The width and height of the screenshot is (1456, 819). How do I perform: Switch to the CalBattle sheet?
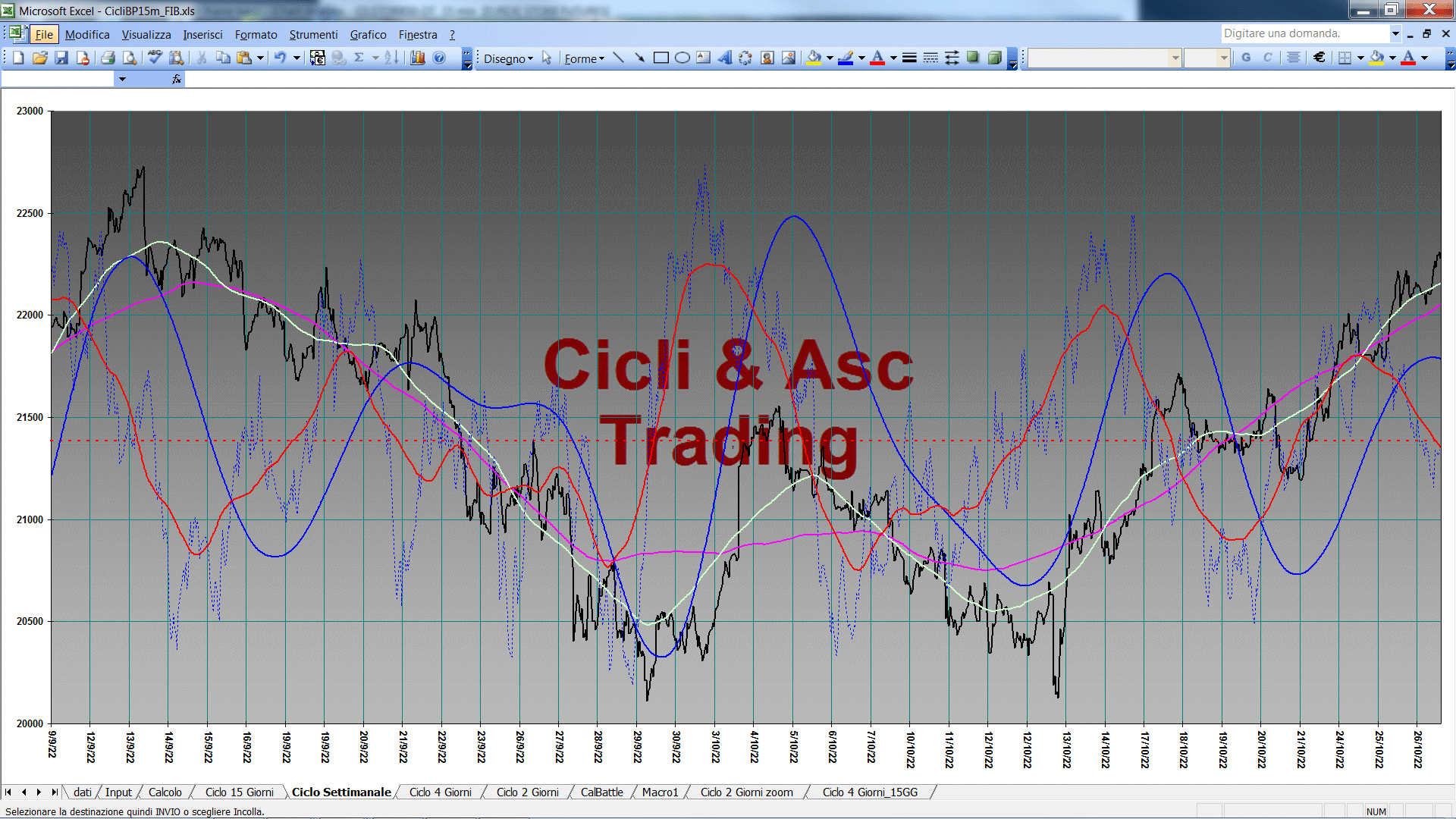pos(601,792)
